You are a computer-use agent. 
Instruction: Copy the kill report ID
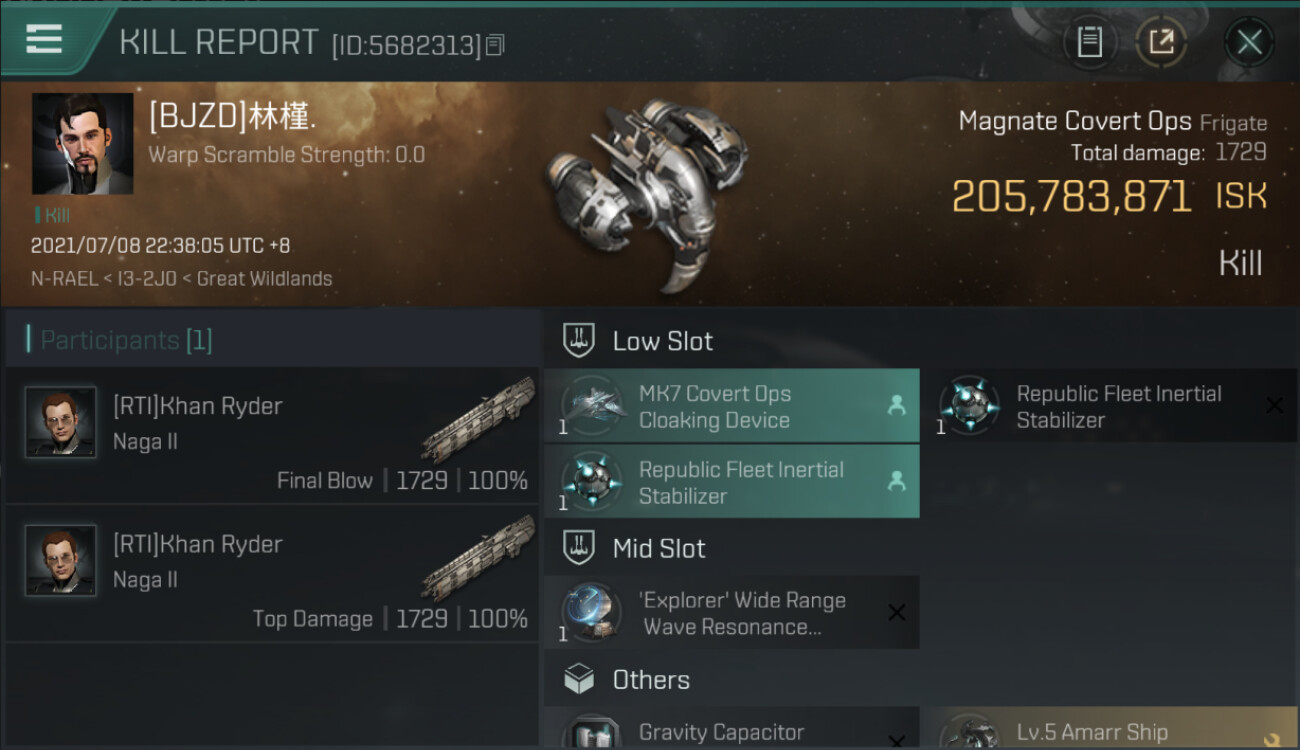(x=496, y=45)
